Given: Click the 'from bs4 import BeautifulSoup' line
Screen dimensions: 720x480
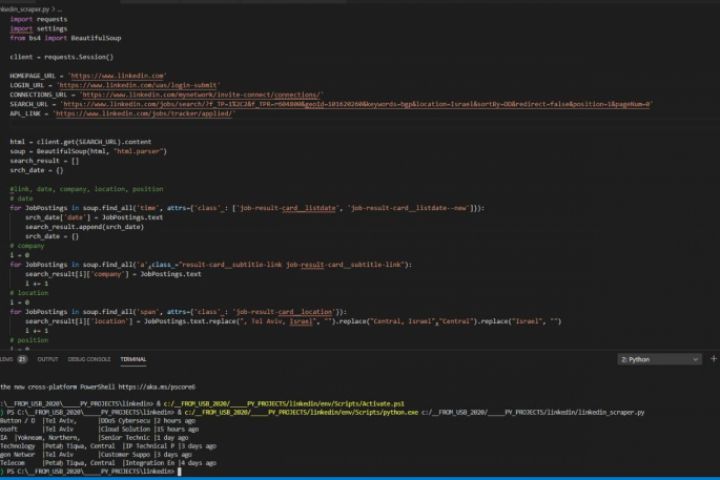Looking at the screenshot, I should pos(65,38).
